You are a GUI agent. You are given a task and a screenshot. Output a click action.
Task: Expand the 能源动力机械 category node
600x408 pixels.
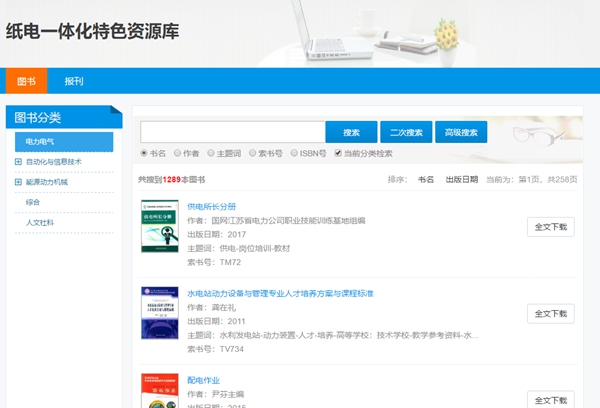click(x=18, y=182)
